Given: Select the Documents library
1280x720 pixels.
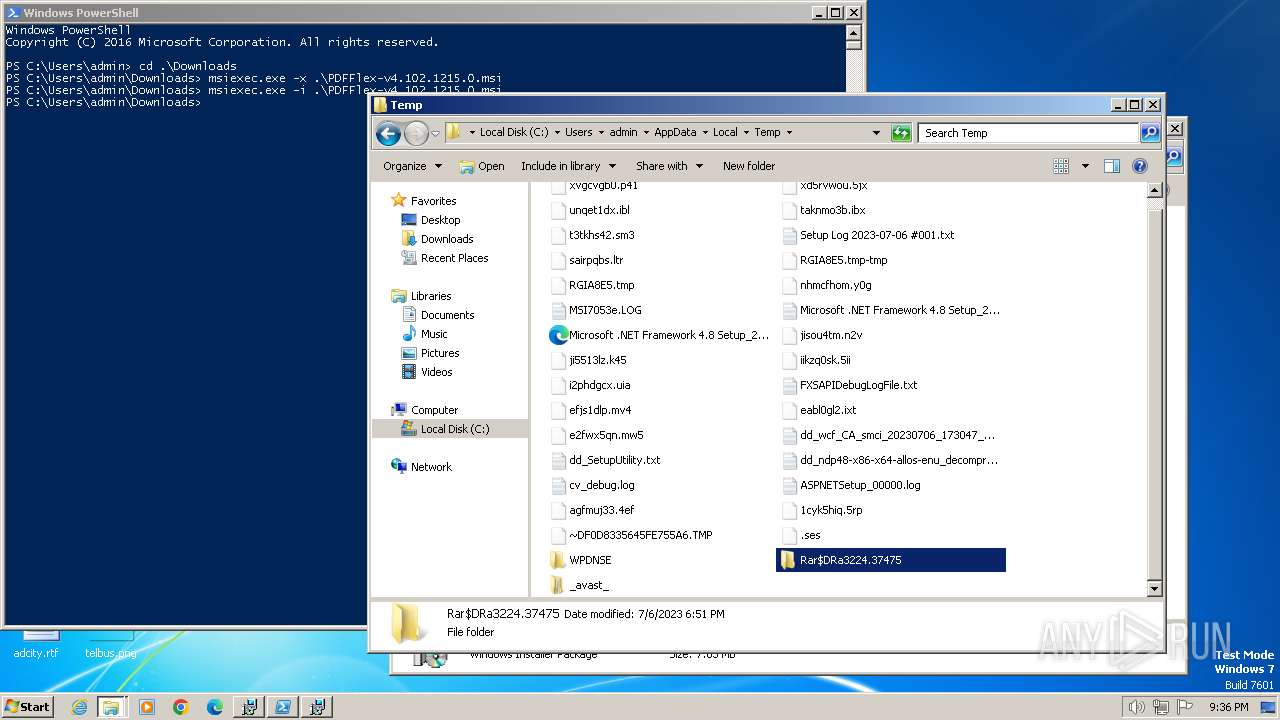Looking at the screenshot, I should (x=447, y=314).
